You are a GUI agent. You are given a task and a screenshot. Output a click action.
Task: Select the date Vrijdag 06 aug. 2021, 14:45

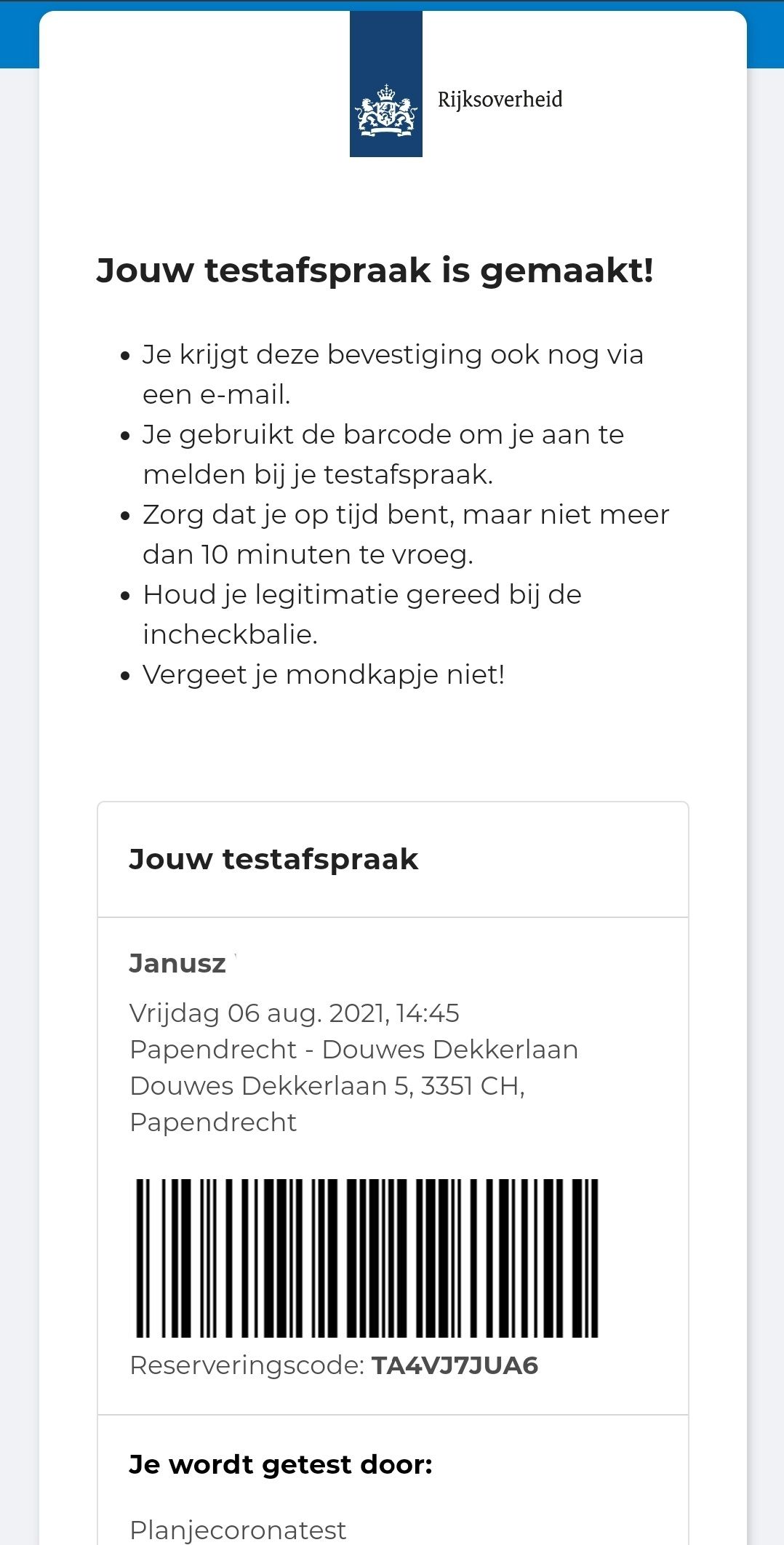coord(295,1013)
